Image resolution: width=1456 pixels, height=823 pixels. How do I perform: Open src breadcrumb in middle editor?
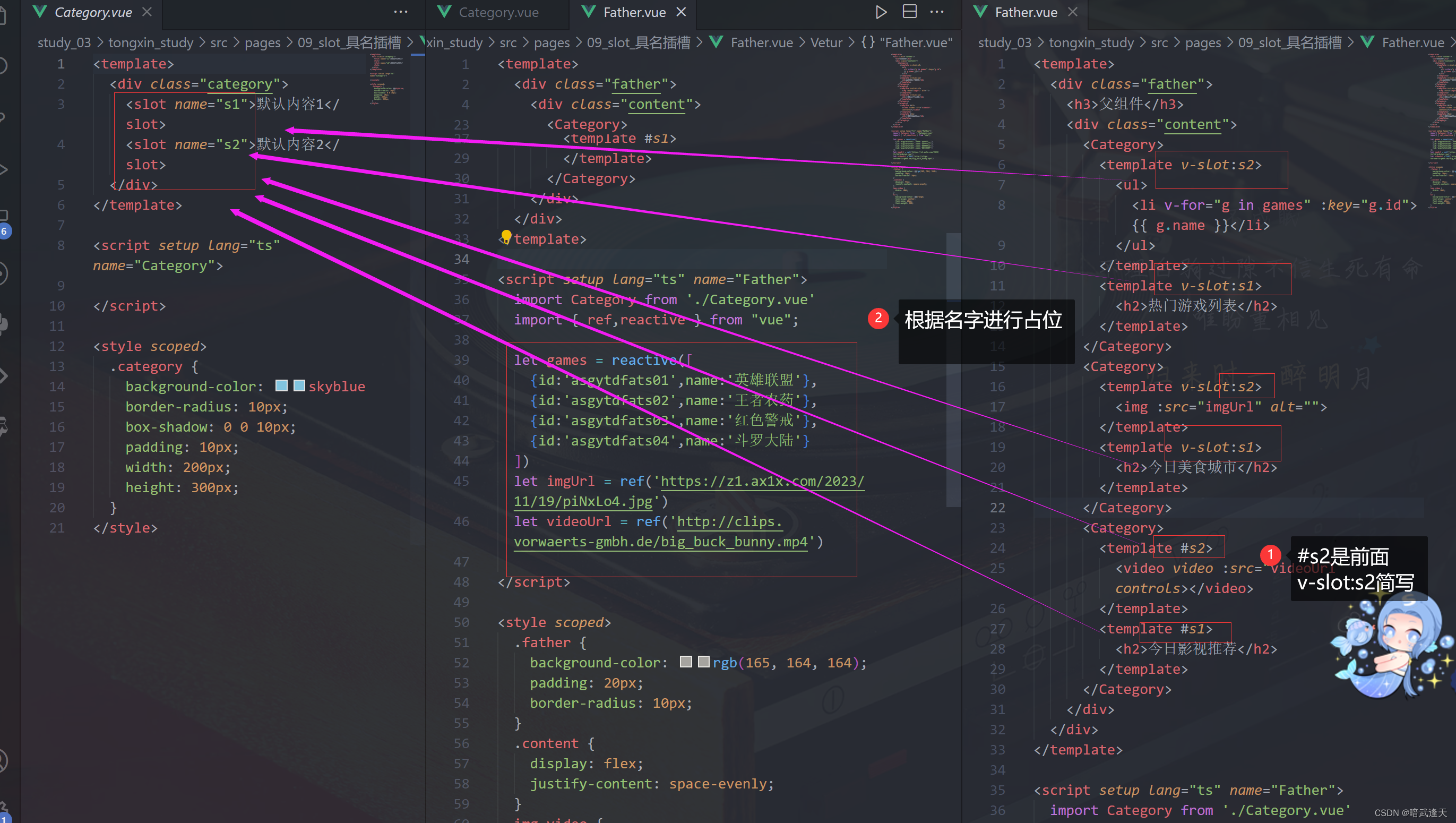click(x=508, y=43)
